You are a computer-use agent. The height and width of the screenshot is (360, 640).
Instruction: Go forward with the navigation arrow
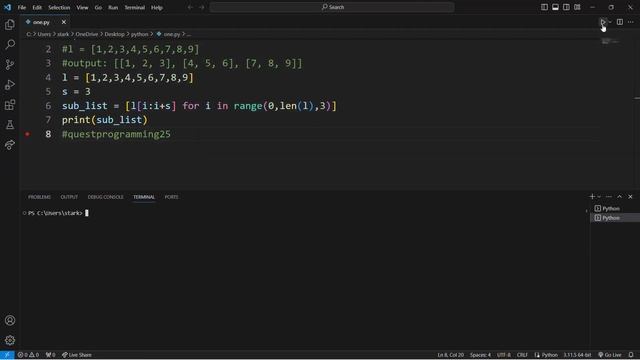point(201,7)
